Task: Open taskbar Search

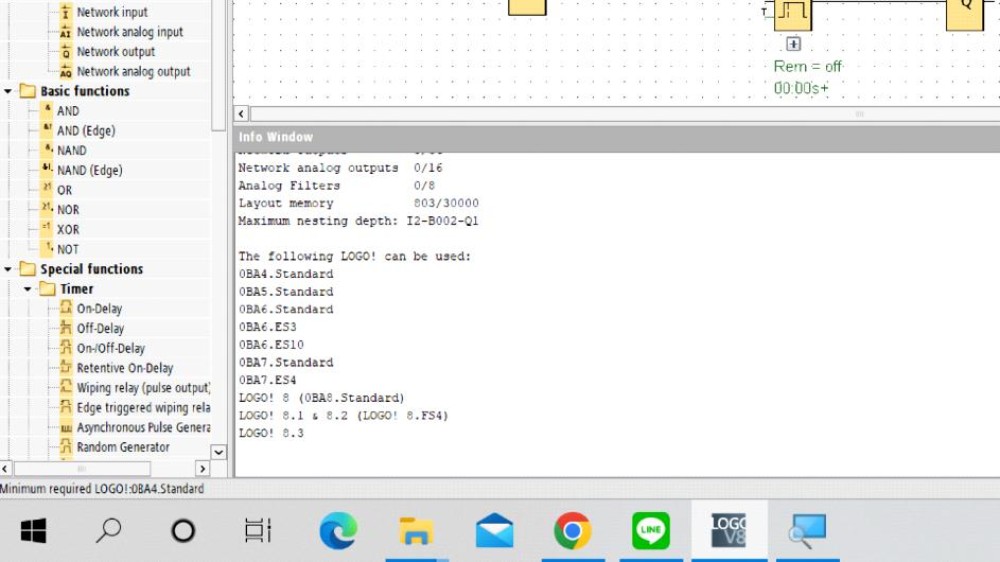Action: coord(108,531)
